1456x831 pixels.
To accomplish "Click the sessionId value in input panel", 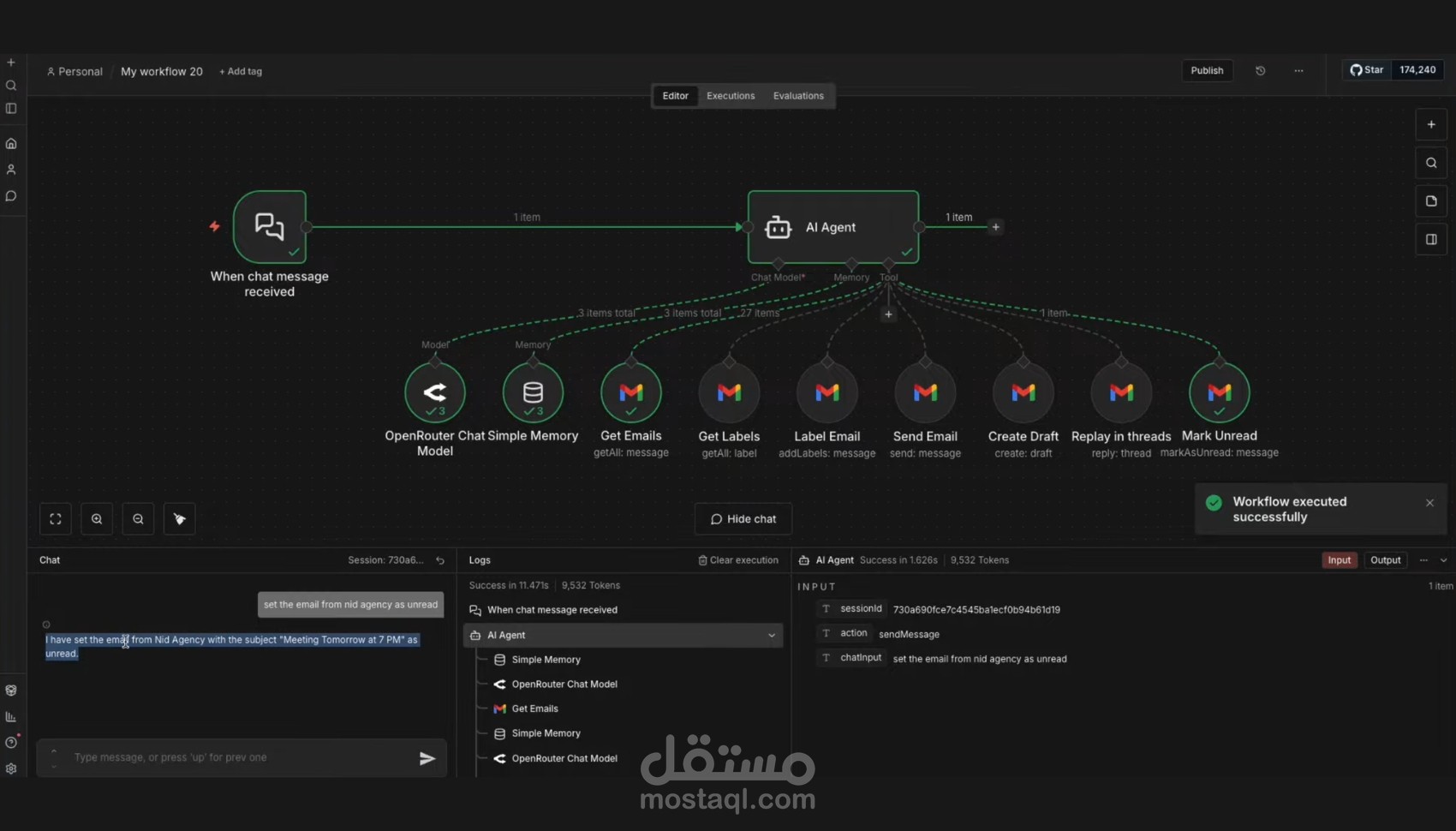I will [976, 610].
